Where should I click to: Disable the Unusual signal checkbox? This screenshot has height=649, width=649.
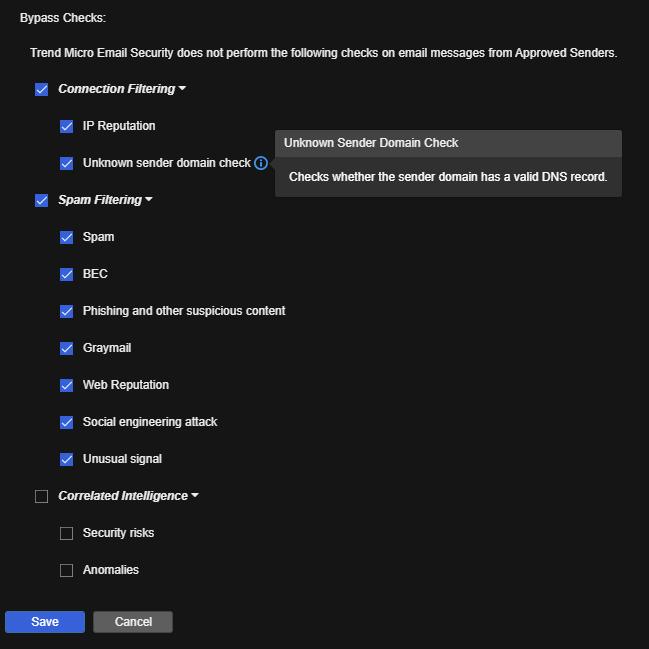pos(67,460)
